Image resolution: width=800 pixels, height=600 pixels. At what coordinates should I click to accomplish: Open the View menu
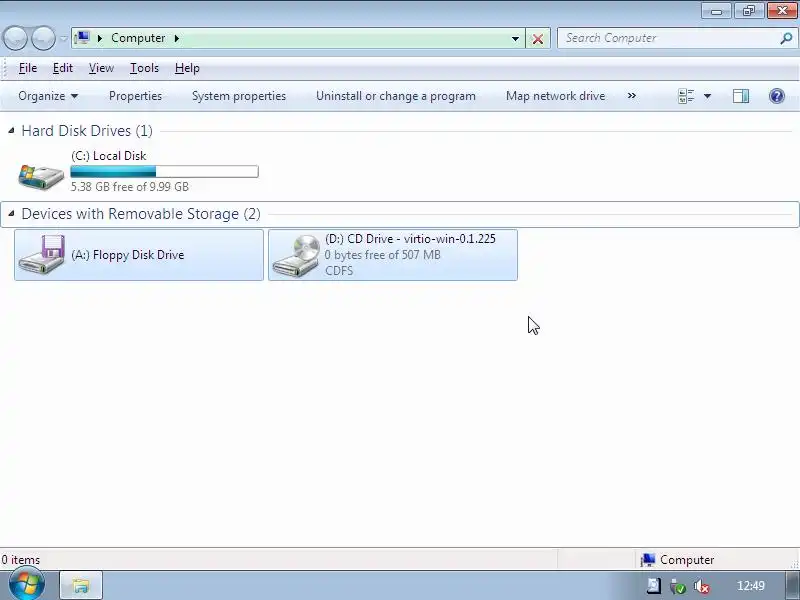tap(101, 68)
